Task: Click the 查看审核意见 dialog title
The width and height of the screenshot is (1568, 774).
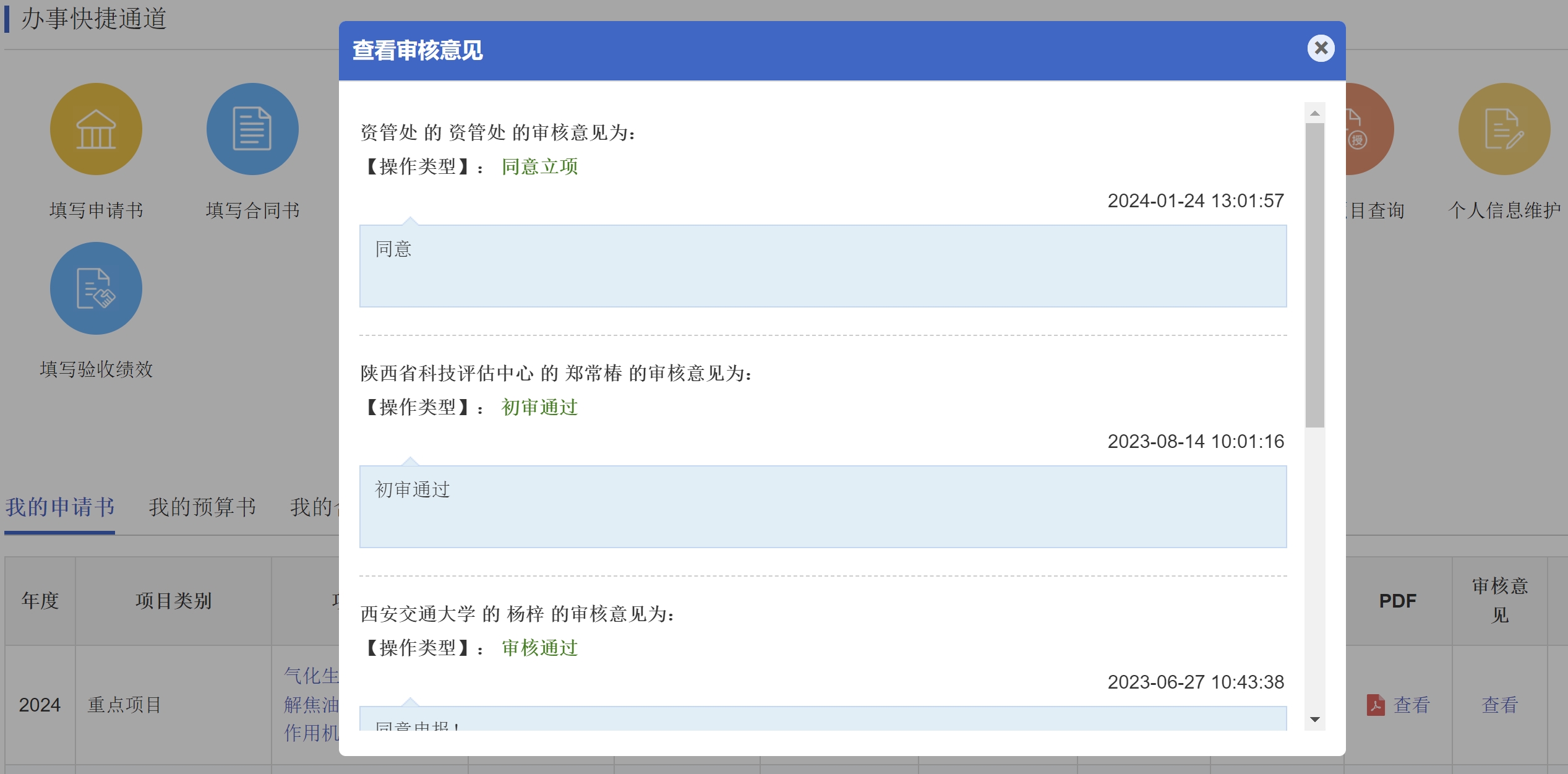Action: [418, 50]
